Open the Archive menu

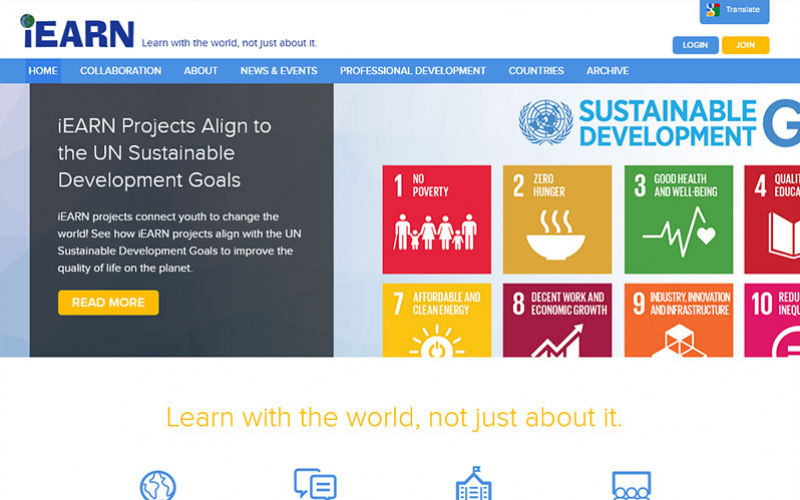pyautogui.click(x=607, y=71)
